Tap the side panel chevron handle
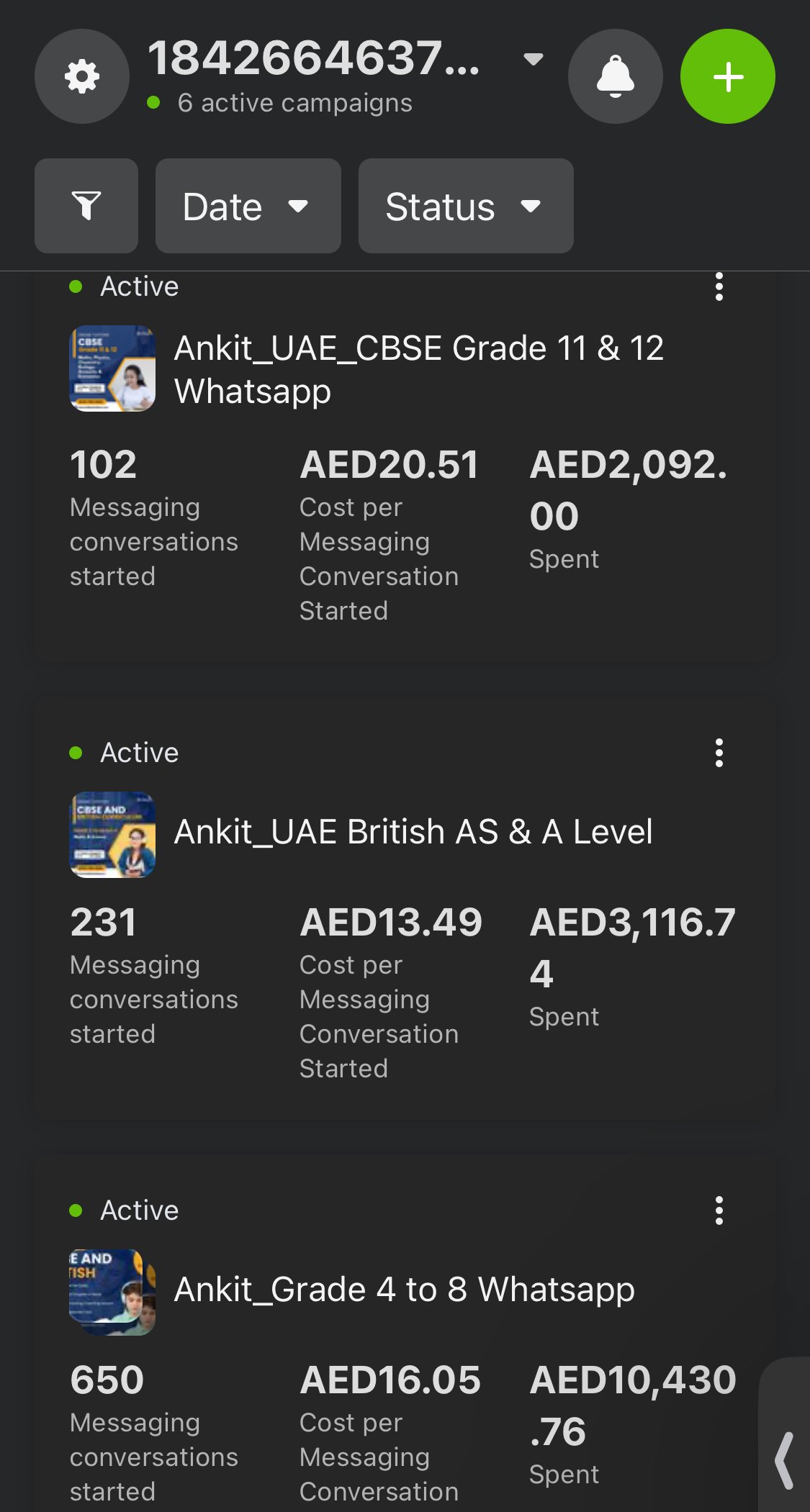The width and height of the screenshot is (810, 1512). (785, 1459)
